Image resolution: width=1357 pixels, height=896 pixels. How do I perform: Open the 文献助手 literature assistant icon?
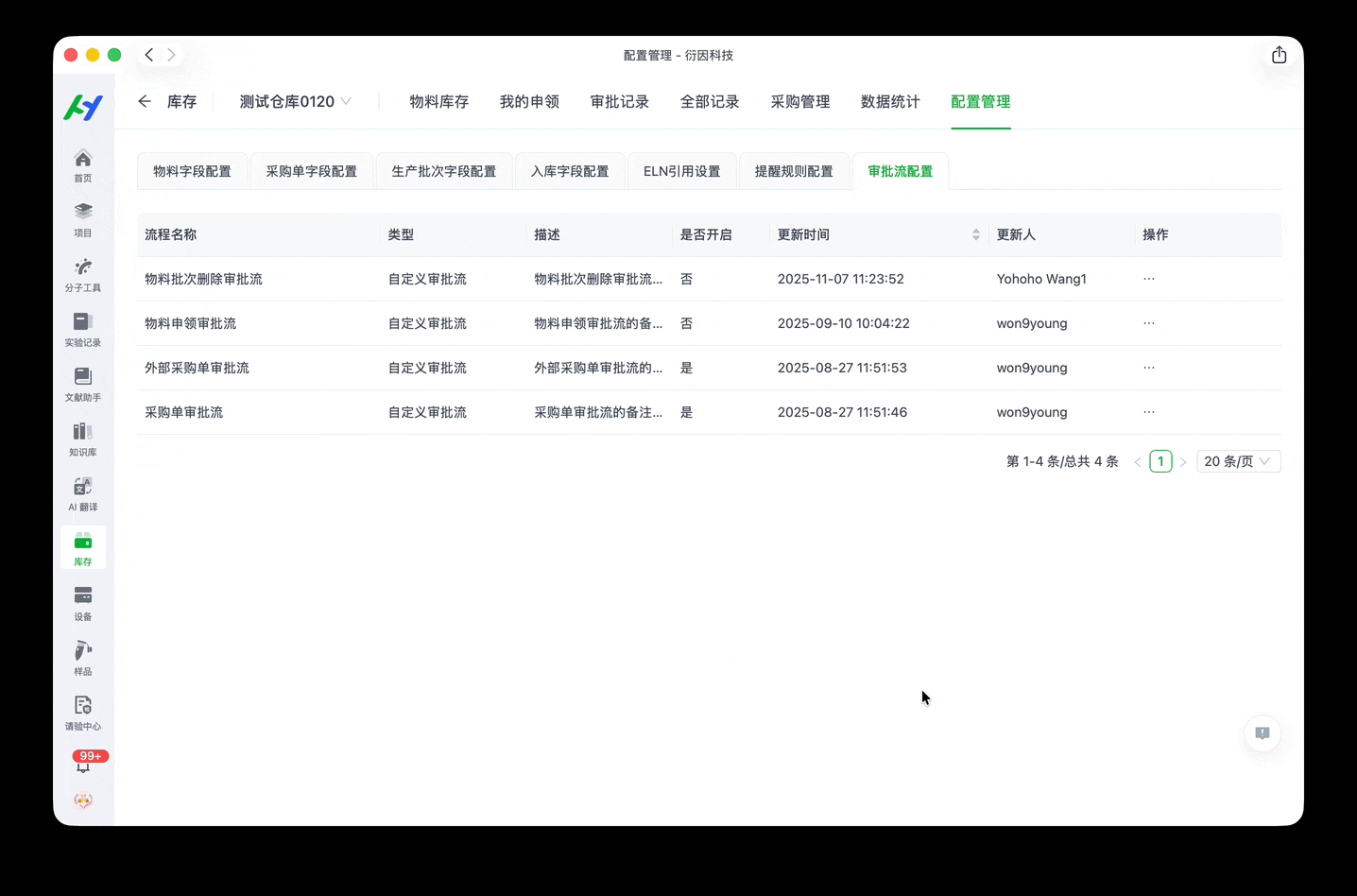pyautogui.click(x=83, y=384)
